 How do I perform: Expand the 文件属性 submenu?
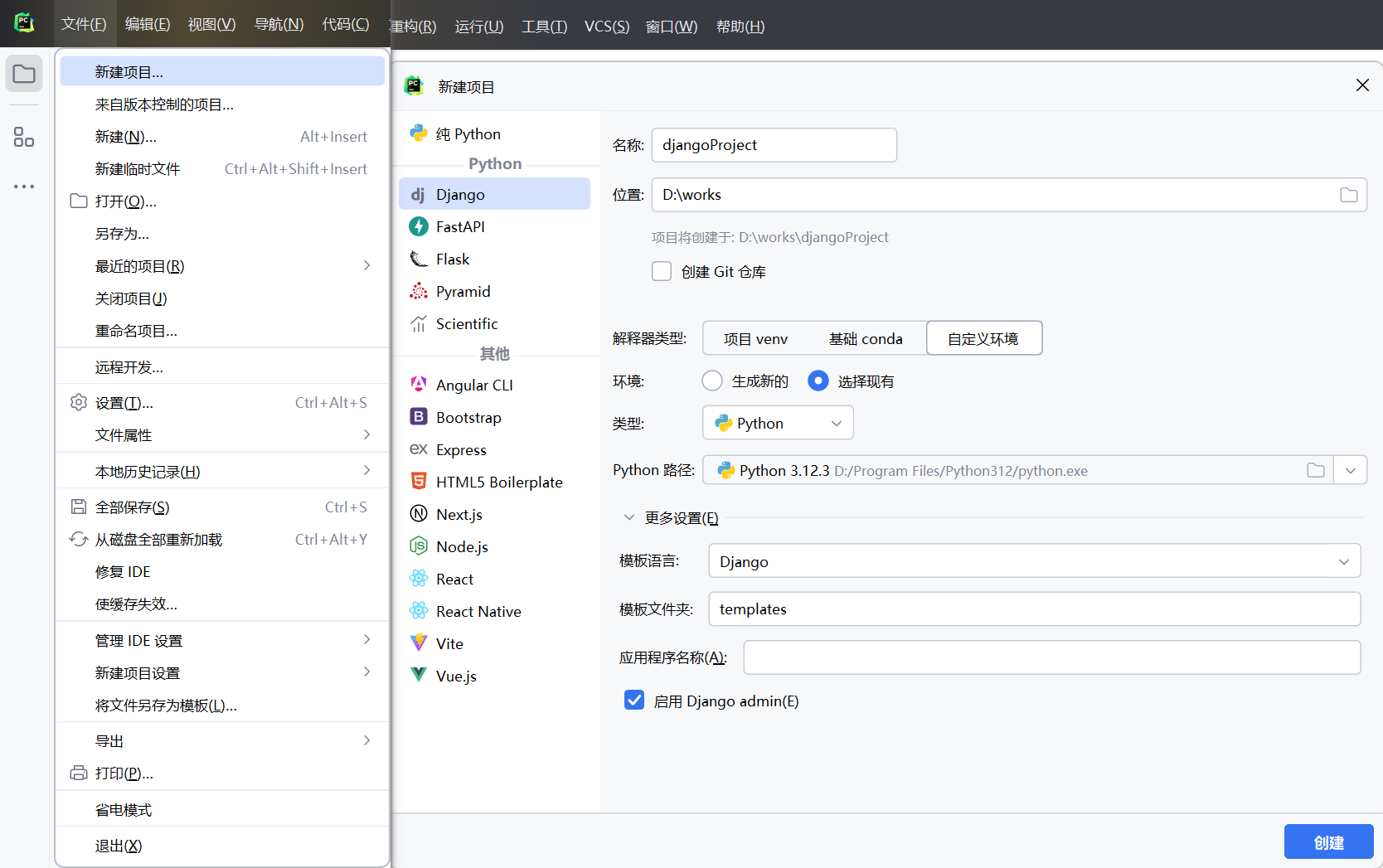366,434
